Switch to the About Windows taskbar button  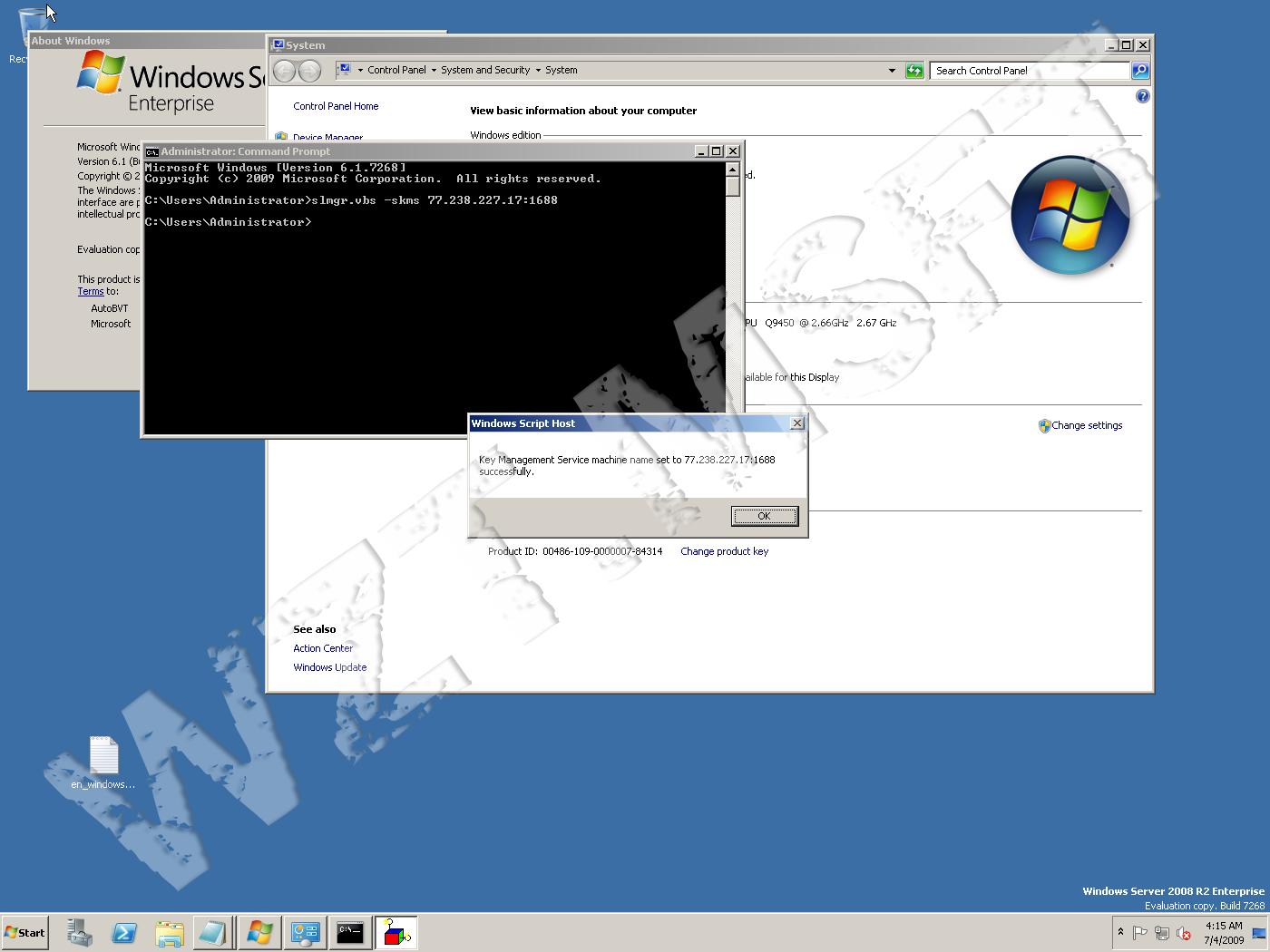(259, 932)
